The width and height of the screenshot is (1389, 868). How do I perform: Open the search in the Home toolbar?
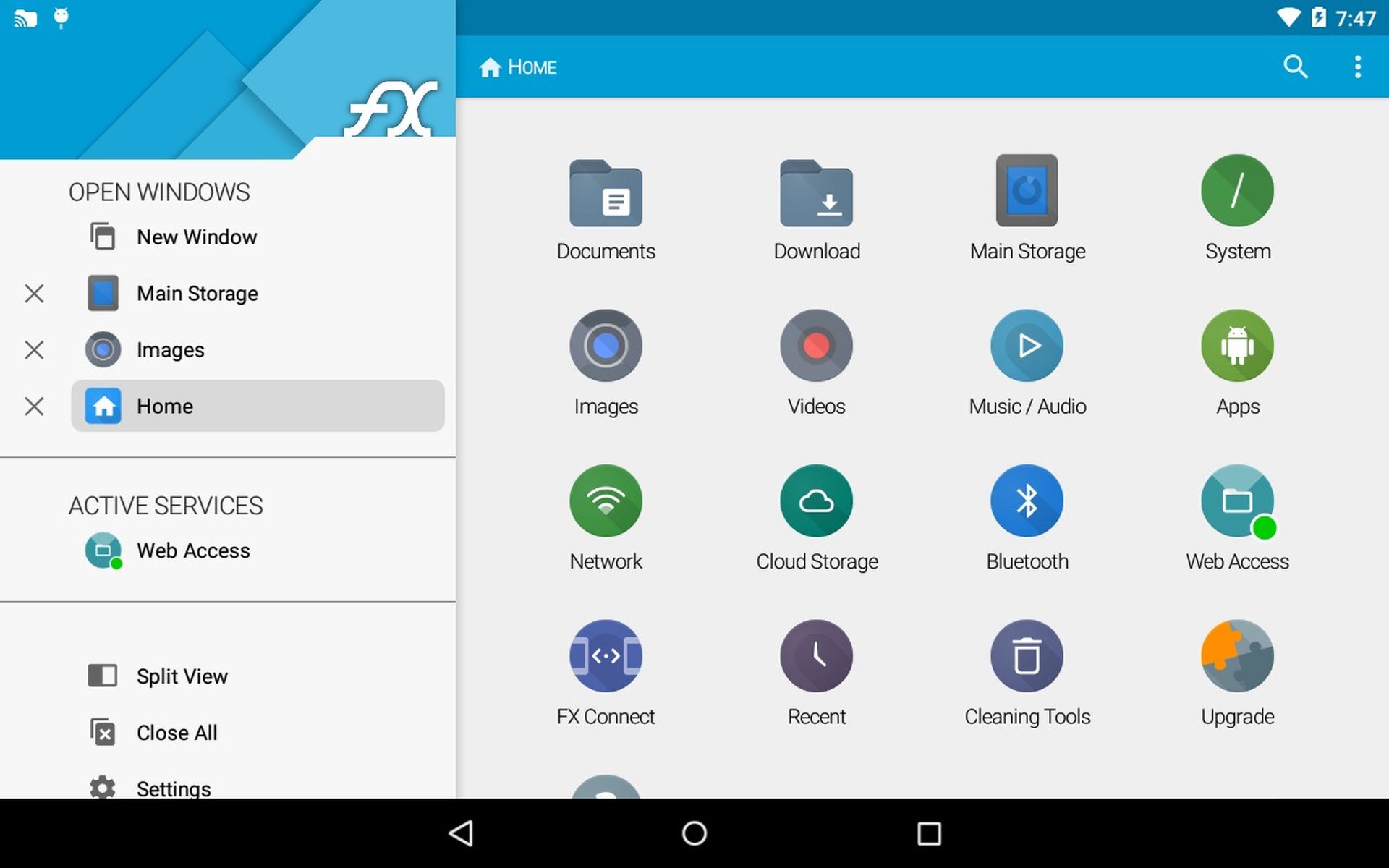click(x=1296, y=67)
